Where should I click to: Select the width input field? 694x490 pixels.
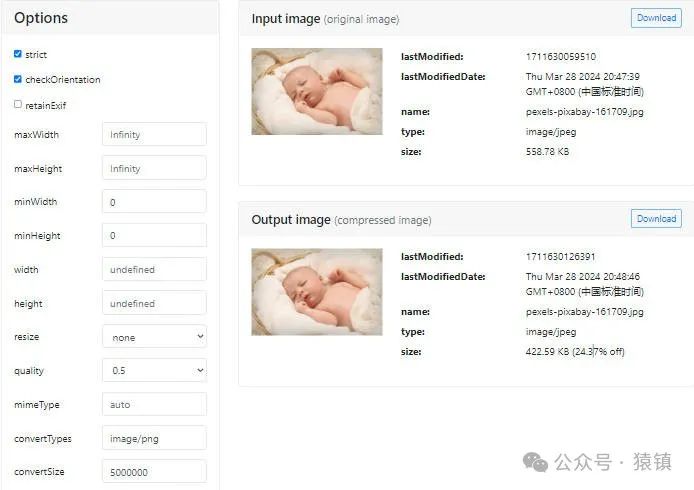[154, 269]
